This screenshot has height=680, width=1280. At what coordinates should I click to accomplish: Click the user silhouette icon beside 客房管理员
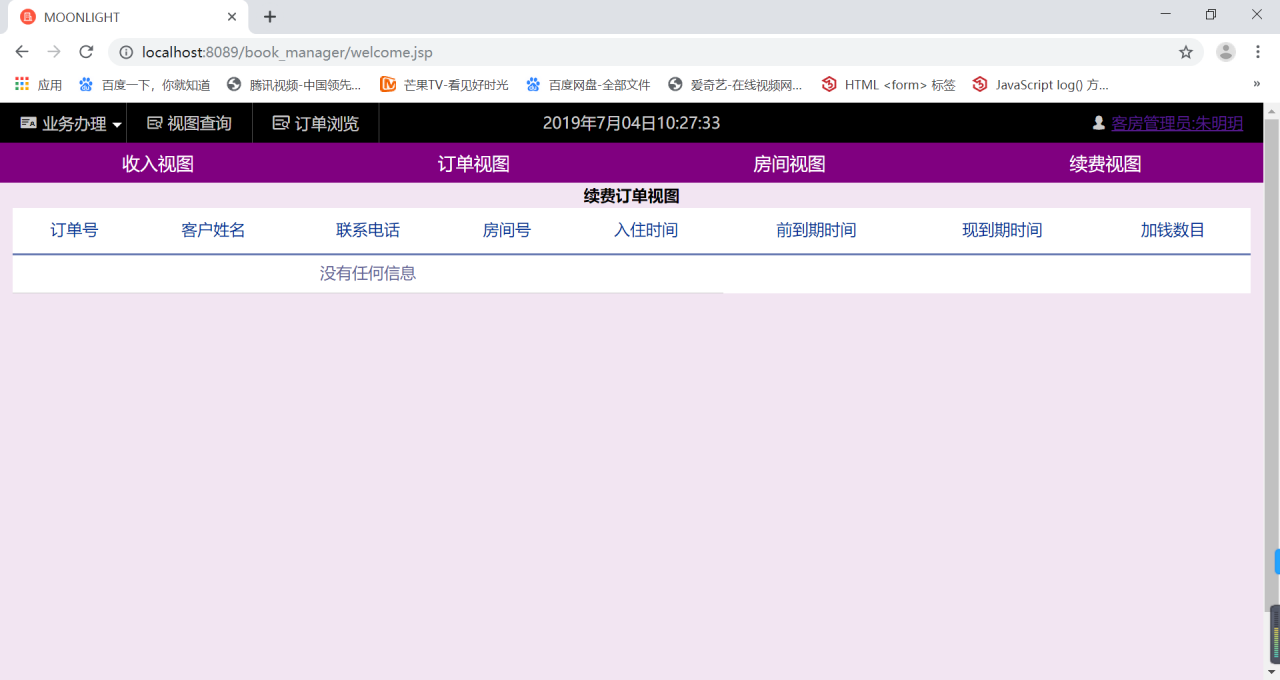tap(1099, 123)
